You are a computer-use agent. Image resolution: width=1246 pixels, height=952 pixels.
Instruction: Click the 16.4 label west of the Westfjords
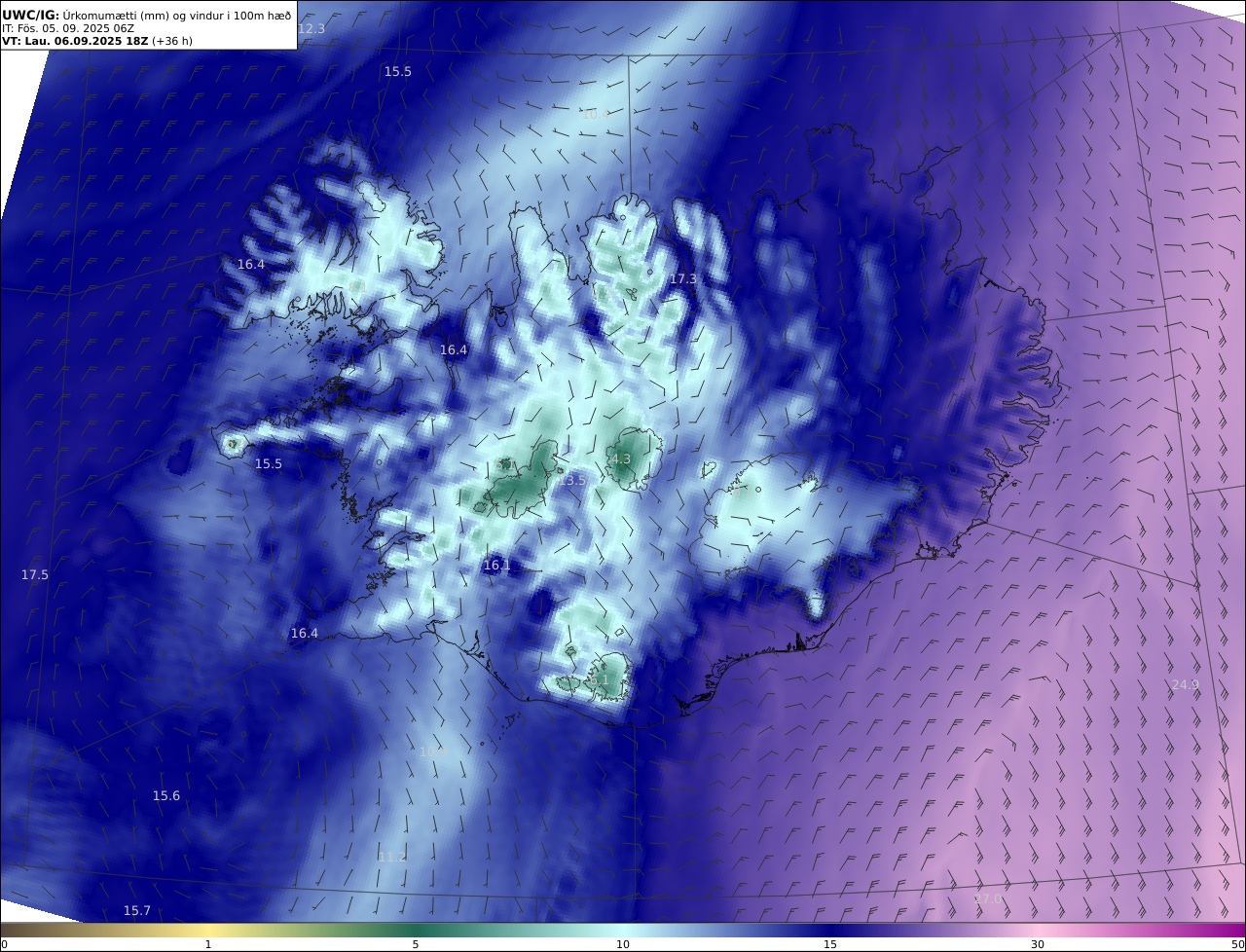(x=251, y=265)
